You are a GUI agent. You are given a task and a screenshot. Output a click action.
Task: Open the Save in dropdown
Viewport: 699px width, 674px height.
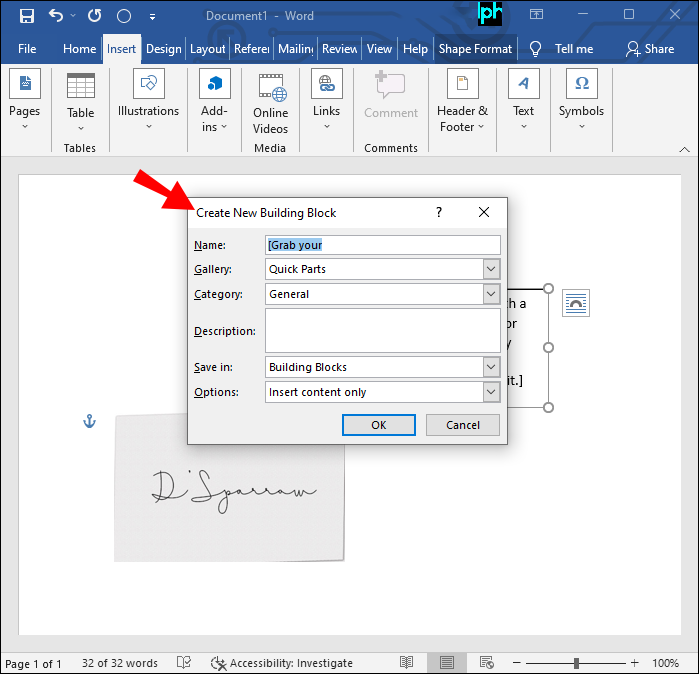pos(490,367)
